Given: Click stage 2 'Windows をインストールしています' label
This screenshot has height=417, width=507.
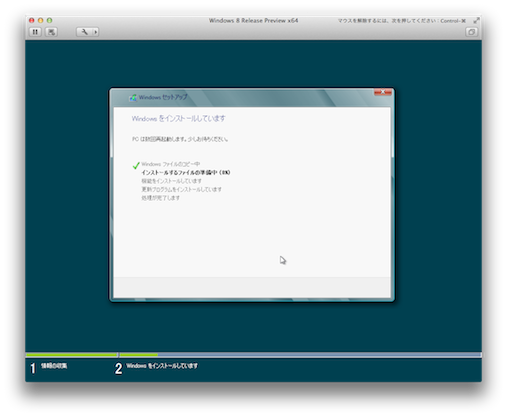Looking at the screenshot, I should pos(162,366).
